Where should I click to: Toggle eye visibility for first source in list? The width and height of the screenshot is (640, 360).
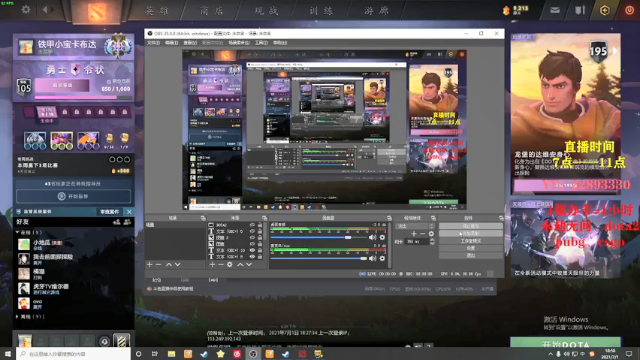(x=252, y=225)
